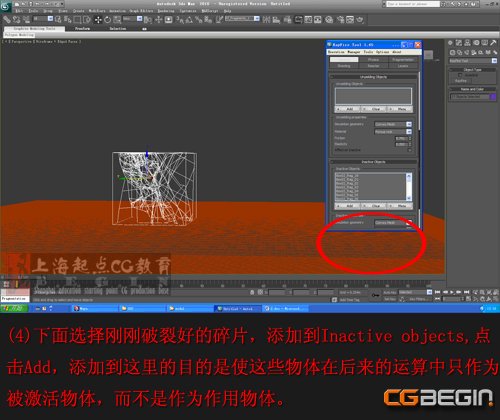
Task: Enable the AutoGrid checkbox
Action: (460, 75)
